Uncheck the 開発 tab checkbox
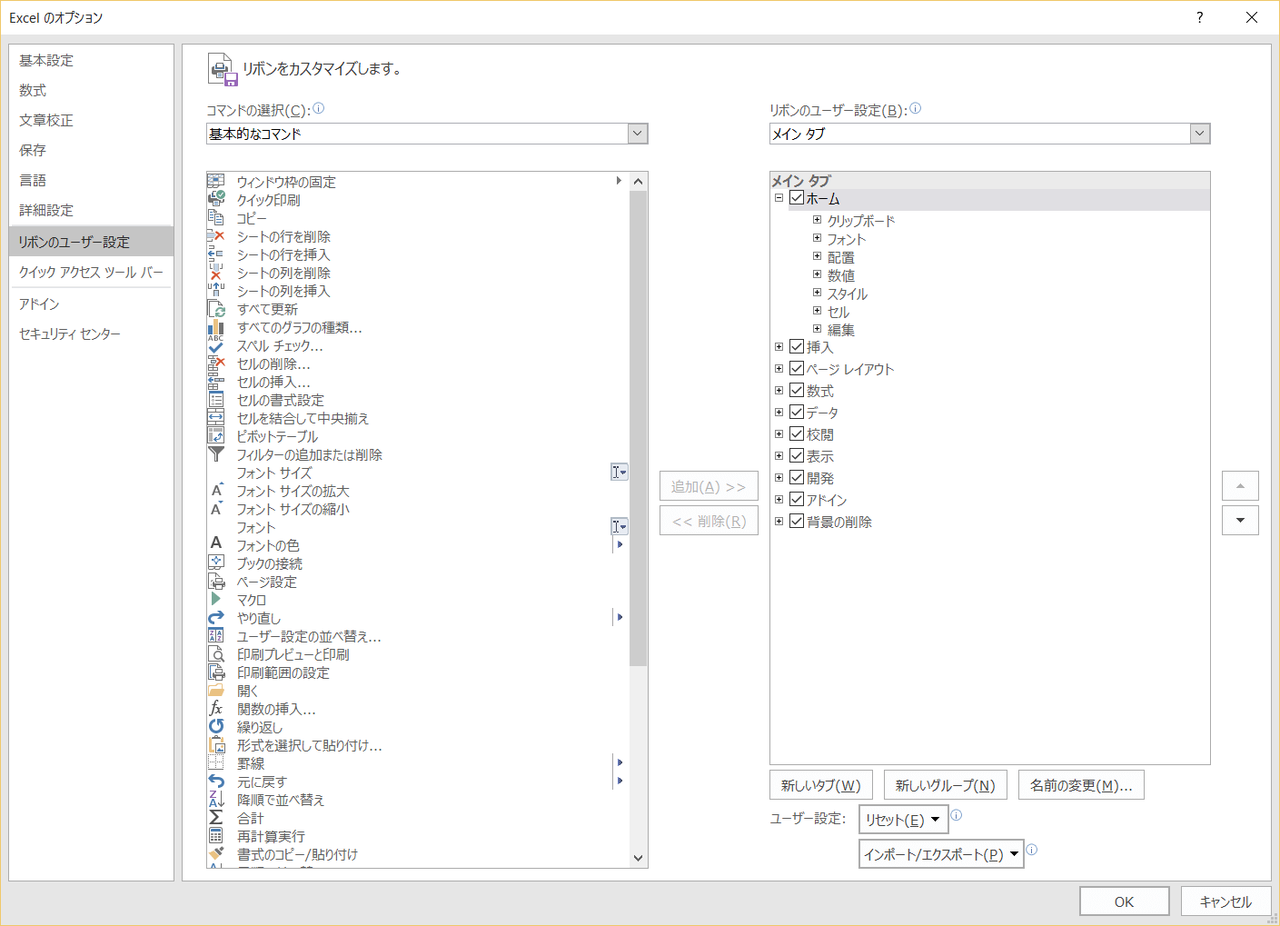The image size is (1280, 926). [796, 478]
